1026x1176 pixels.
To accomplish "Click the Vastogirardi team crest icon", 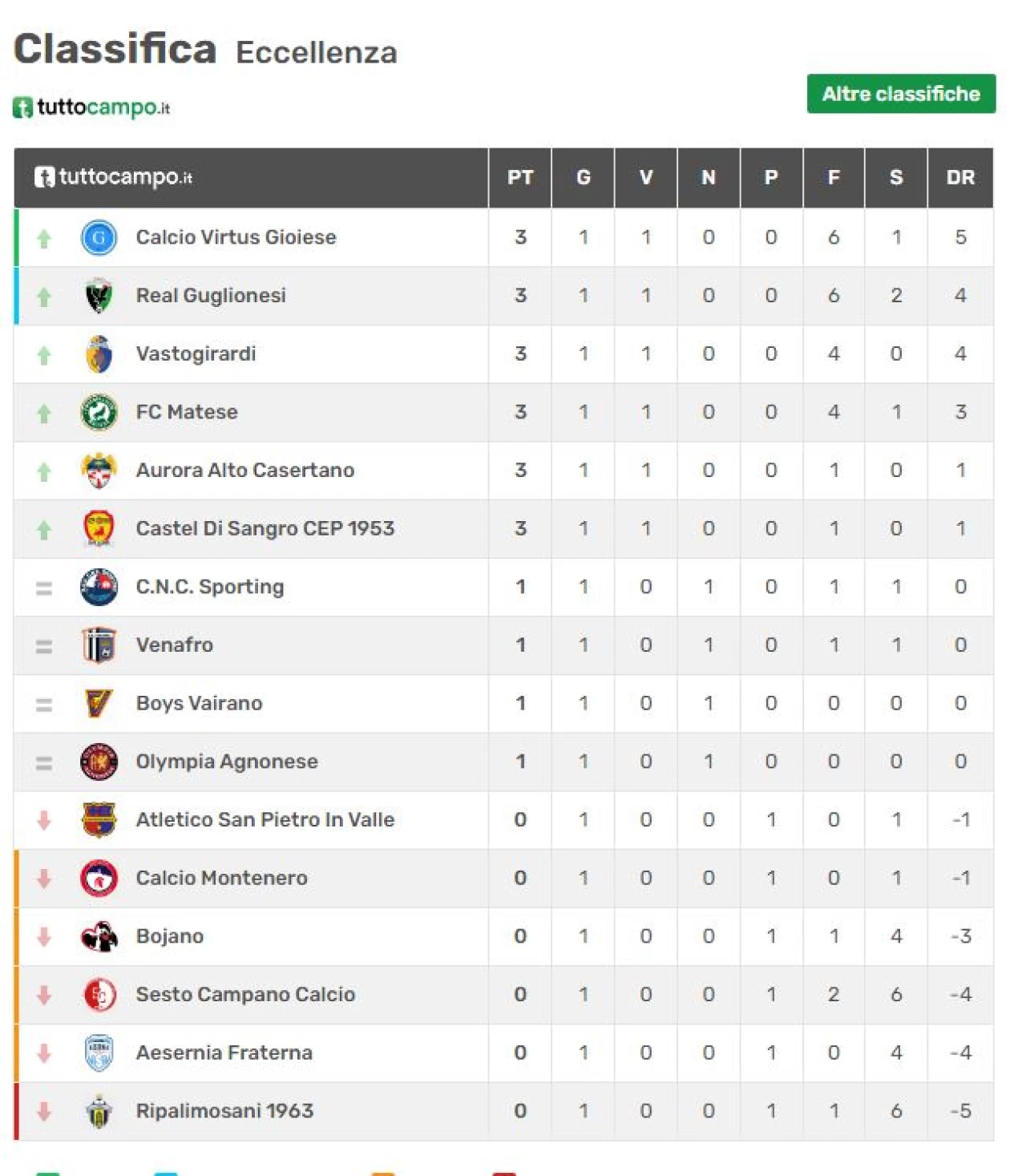I will tap(99, 354).
